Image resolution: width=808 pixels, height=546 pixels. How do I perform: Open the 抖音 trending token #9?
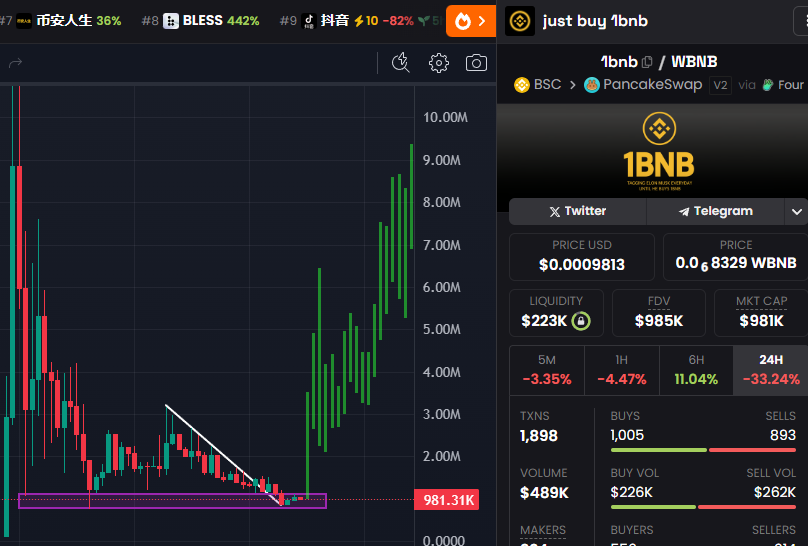pyautogui.click(x=346, y=21)
